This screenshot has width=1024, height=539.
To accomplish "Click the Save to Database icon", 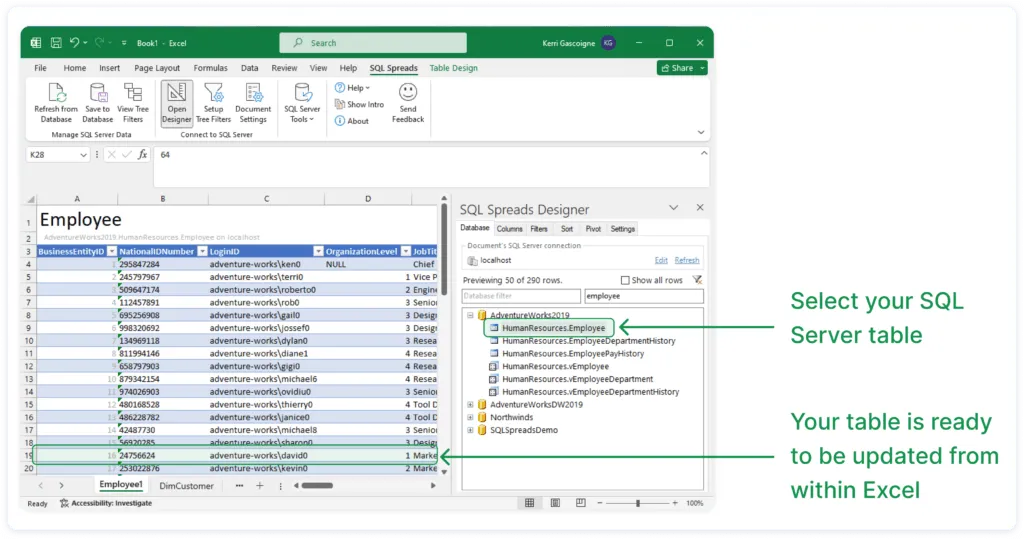I will tap(98, 93).
